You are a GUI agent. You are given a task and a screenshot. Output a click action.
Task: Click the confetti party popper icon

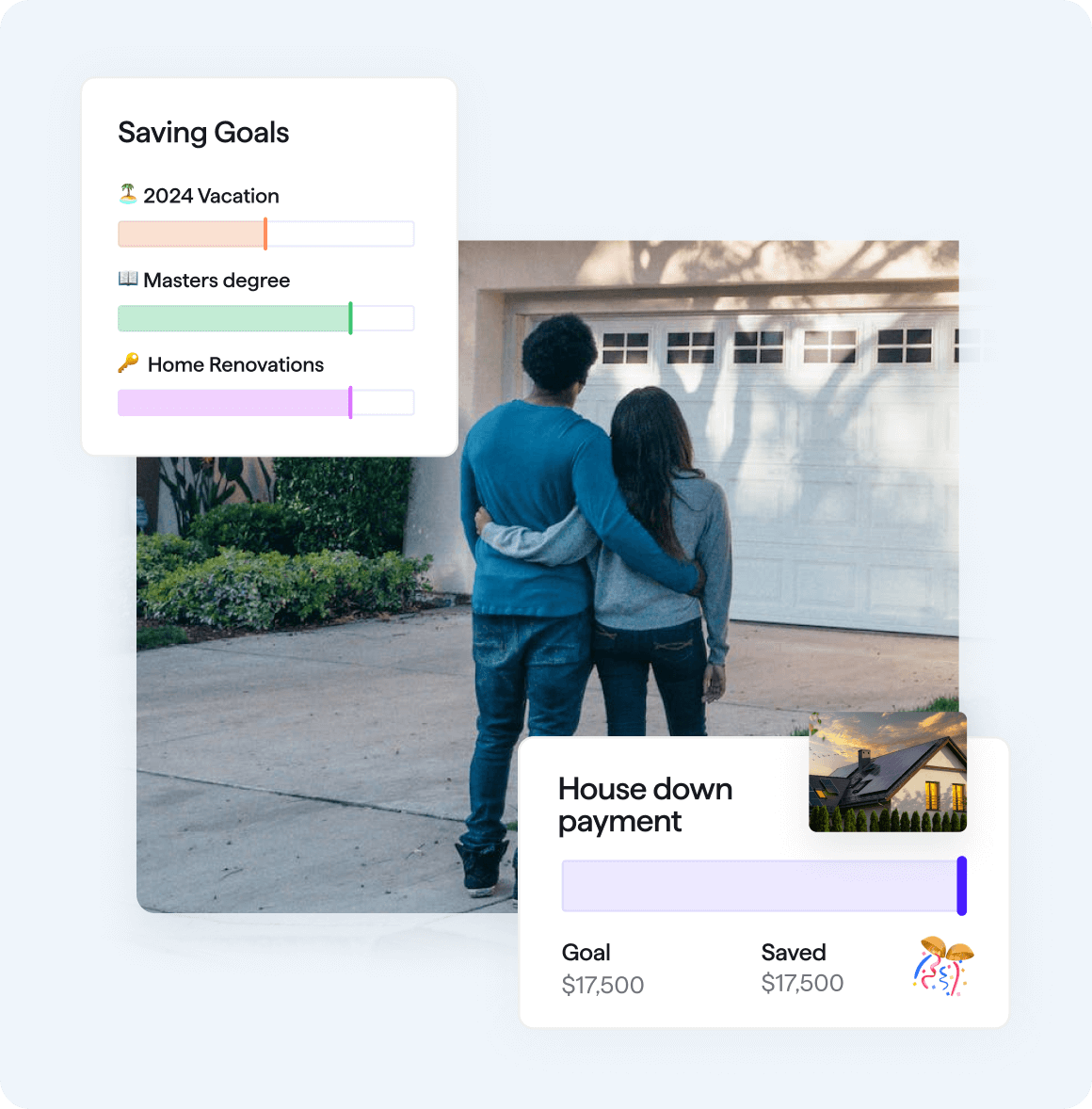[942, 966]
